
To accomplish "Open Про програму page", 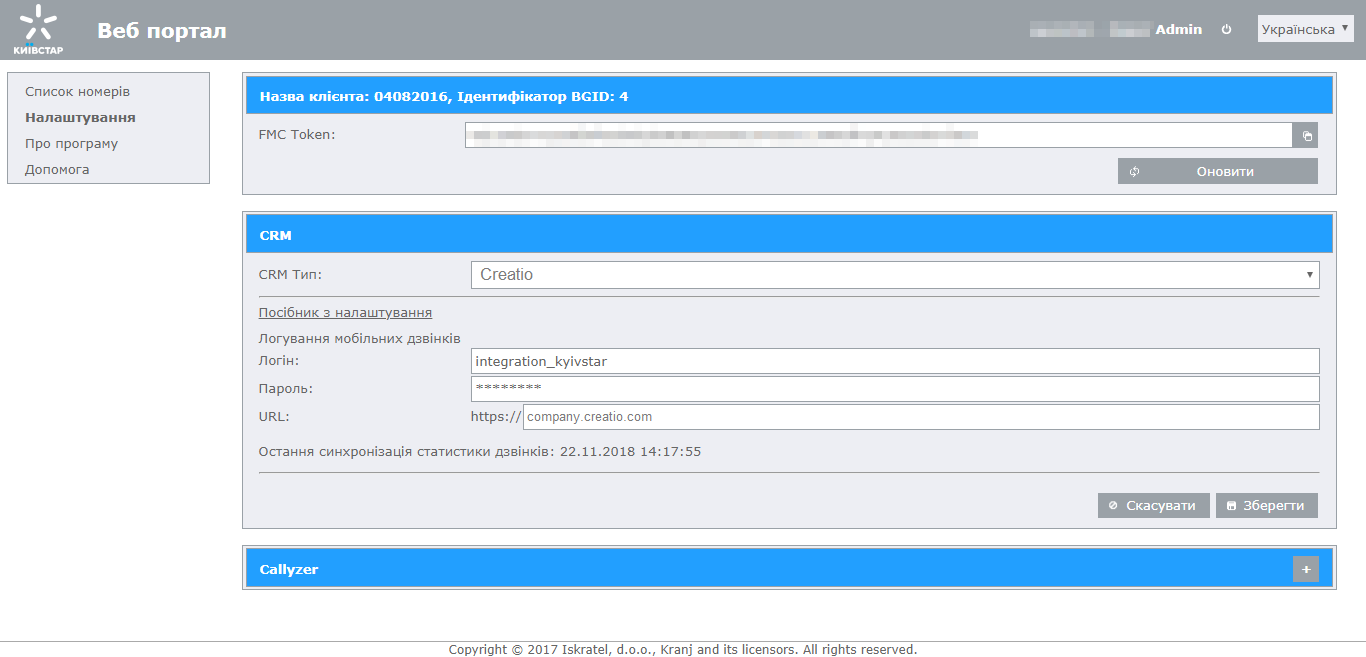I will click(71, 143).
